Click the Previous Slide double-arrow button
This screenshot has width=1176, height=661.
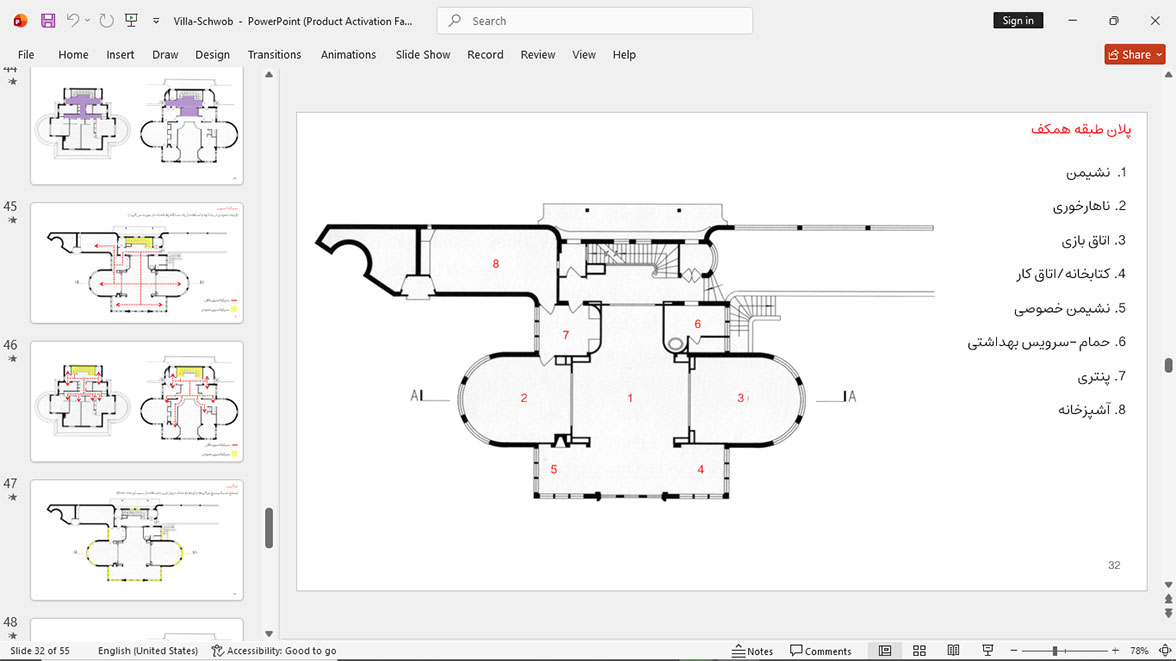(x=1168, y=599)
